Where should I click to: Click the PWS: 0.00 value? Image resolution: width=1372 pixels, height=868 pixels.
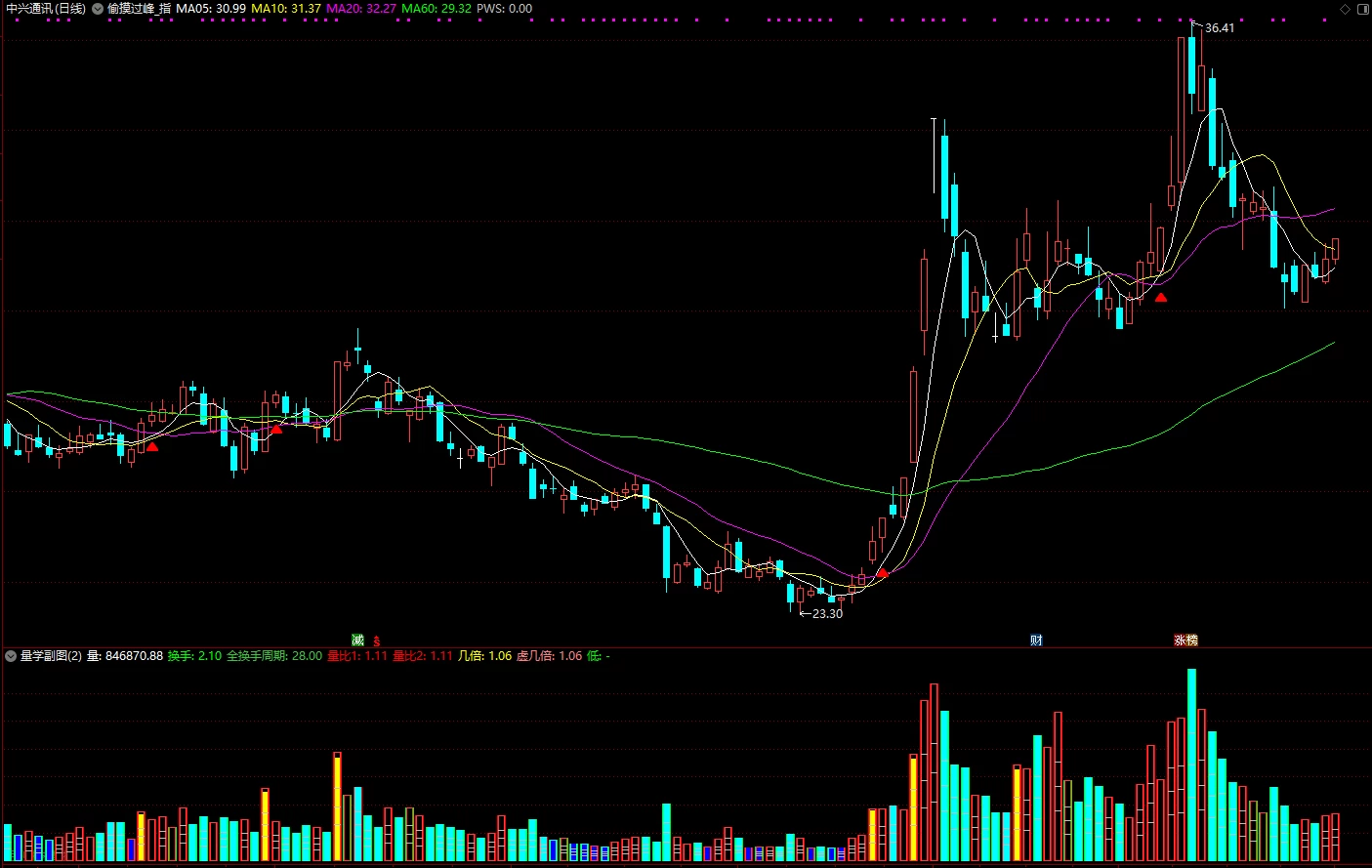(505, 9)
